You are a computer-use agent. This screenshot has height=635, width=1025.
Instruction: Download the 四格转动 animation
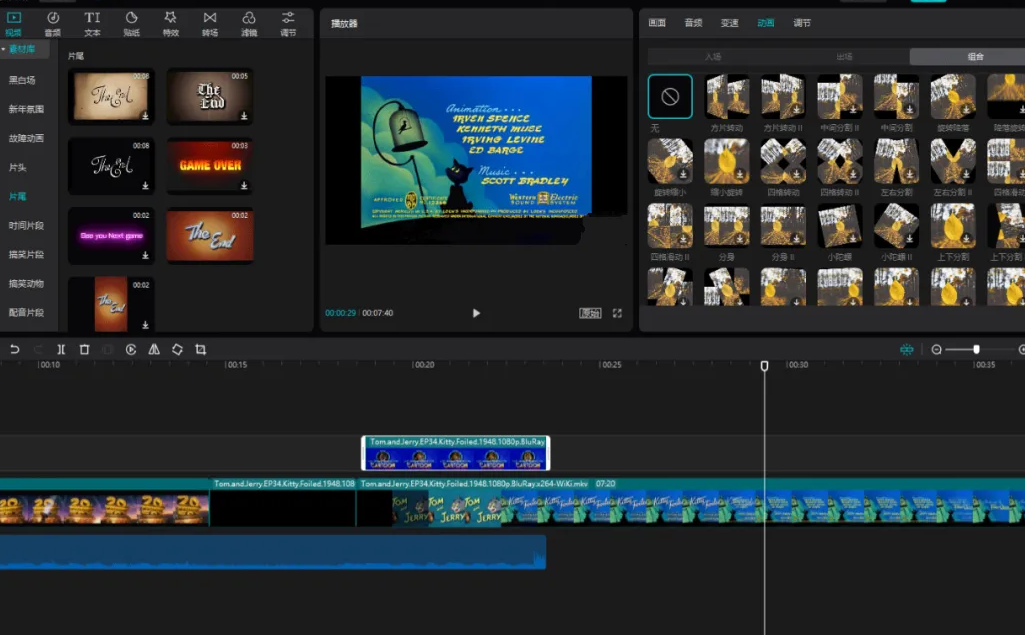click(x=796, y=174)
